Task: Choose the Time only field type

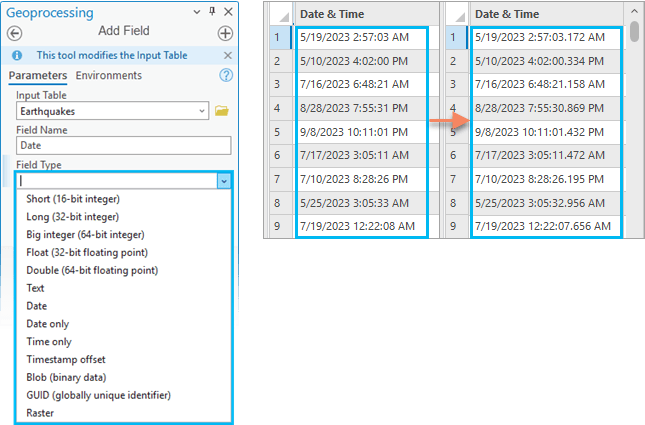Action: (49, 341)
